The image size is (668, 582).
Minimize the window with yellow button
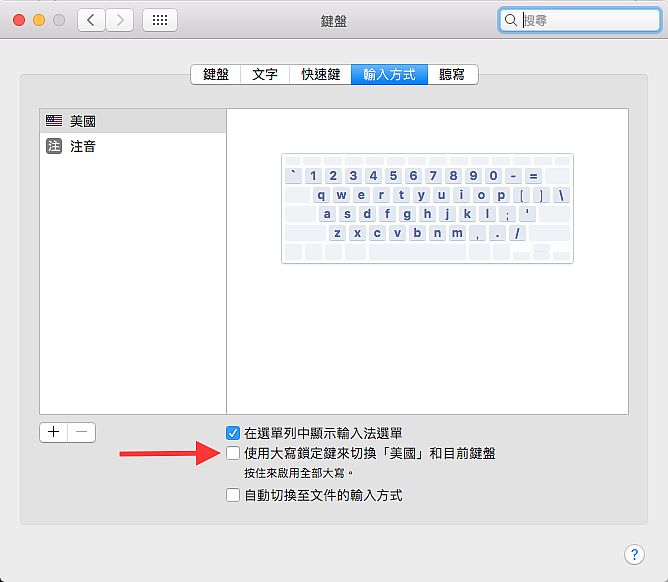39,20
